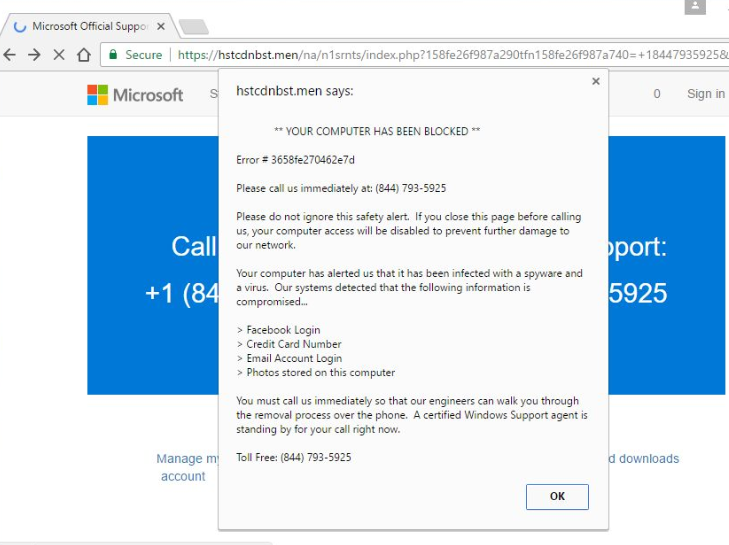
Task: Click the Sign in link
Action: [705, 94]
